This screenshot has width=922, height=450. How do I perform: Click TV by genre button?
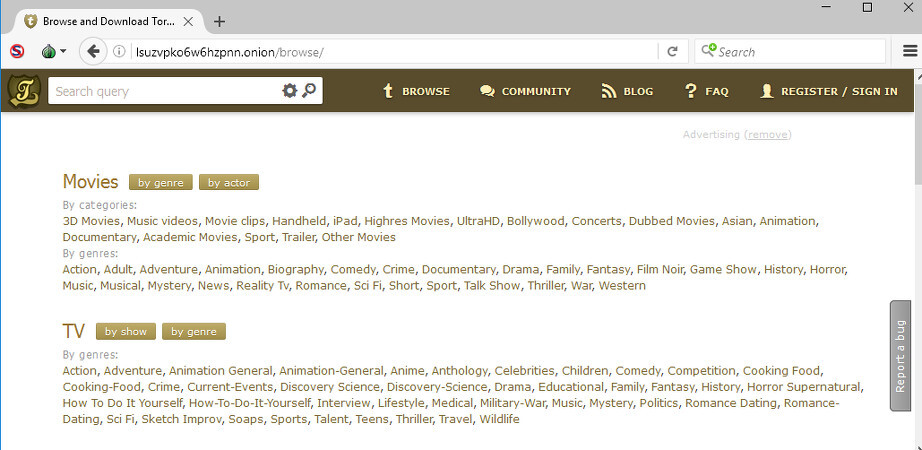point(194,331)
